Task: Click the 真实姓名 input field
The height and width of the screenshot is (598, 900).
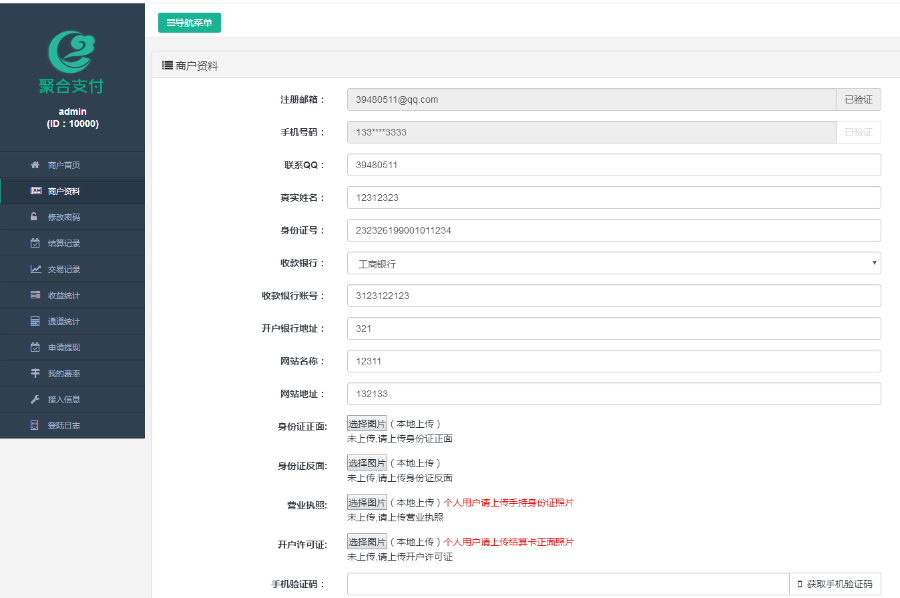Action: click(614, 197)
